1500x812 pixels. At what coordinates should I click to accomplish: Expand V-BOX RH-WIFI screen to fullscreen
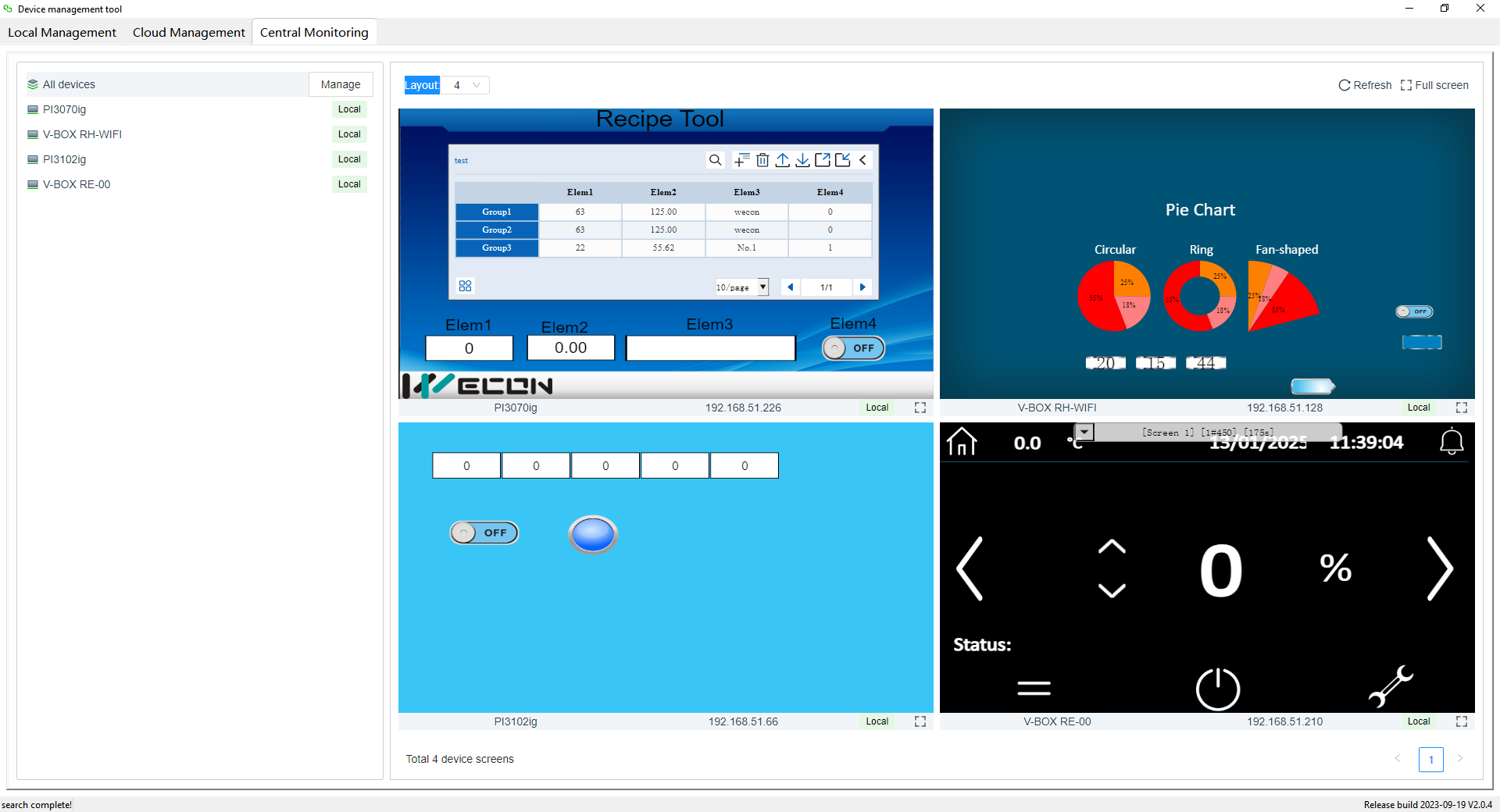point(1462,408)
